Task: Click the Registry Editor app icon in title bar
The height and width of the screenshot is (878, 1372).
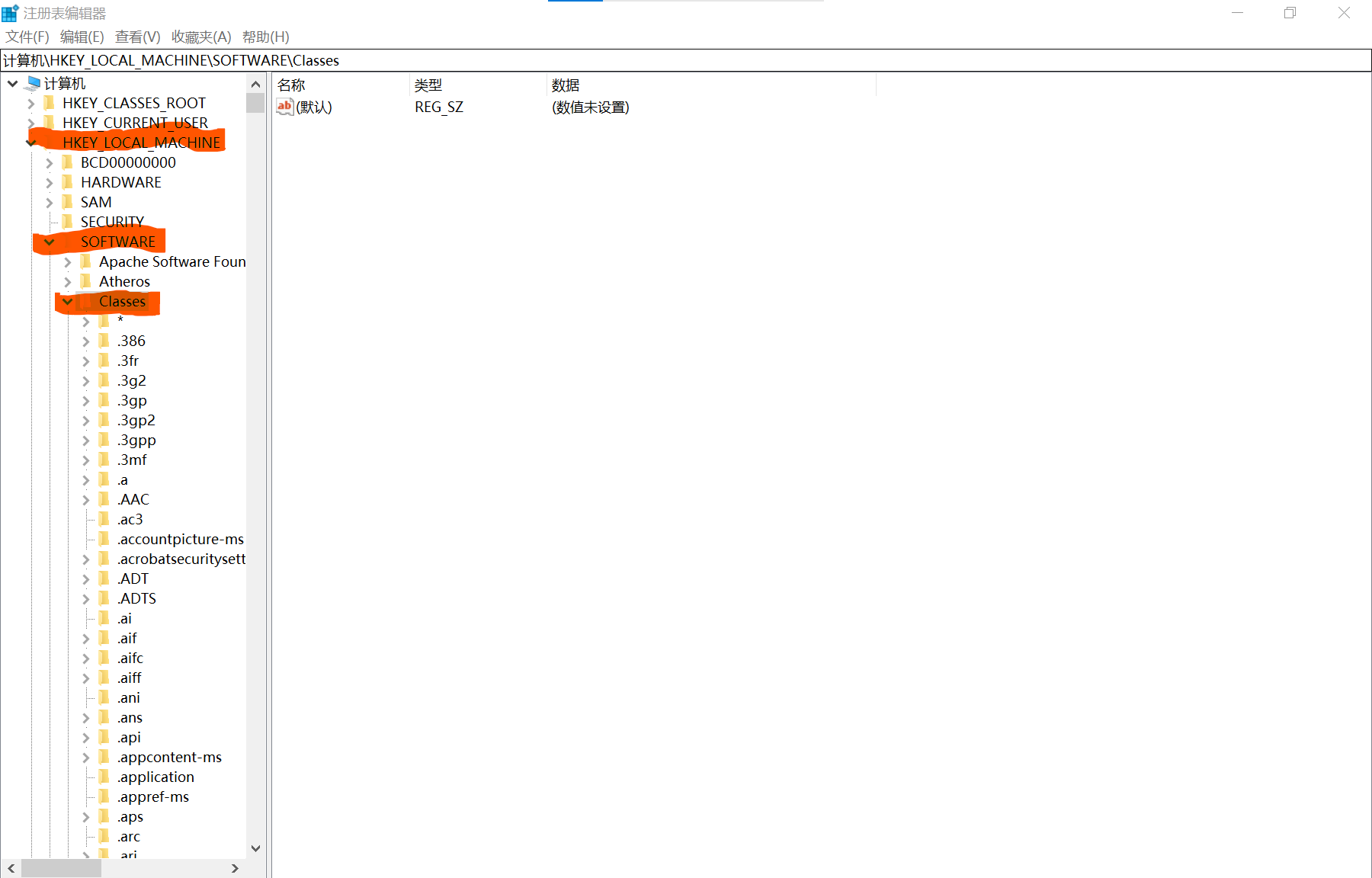Action: tap(10, 13)
